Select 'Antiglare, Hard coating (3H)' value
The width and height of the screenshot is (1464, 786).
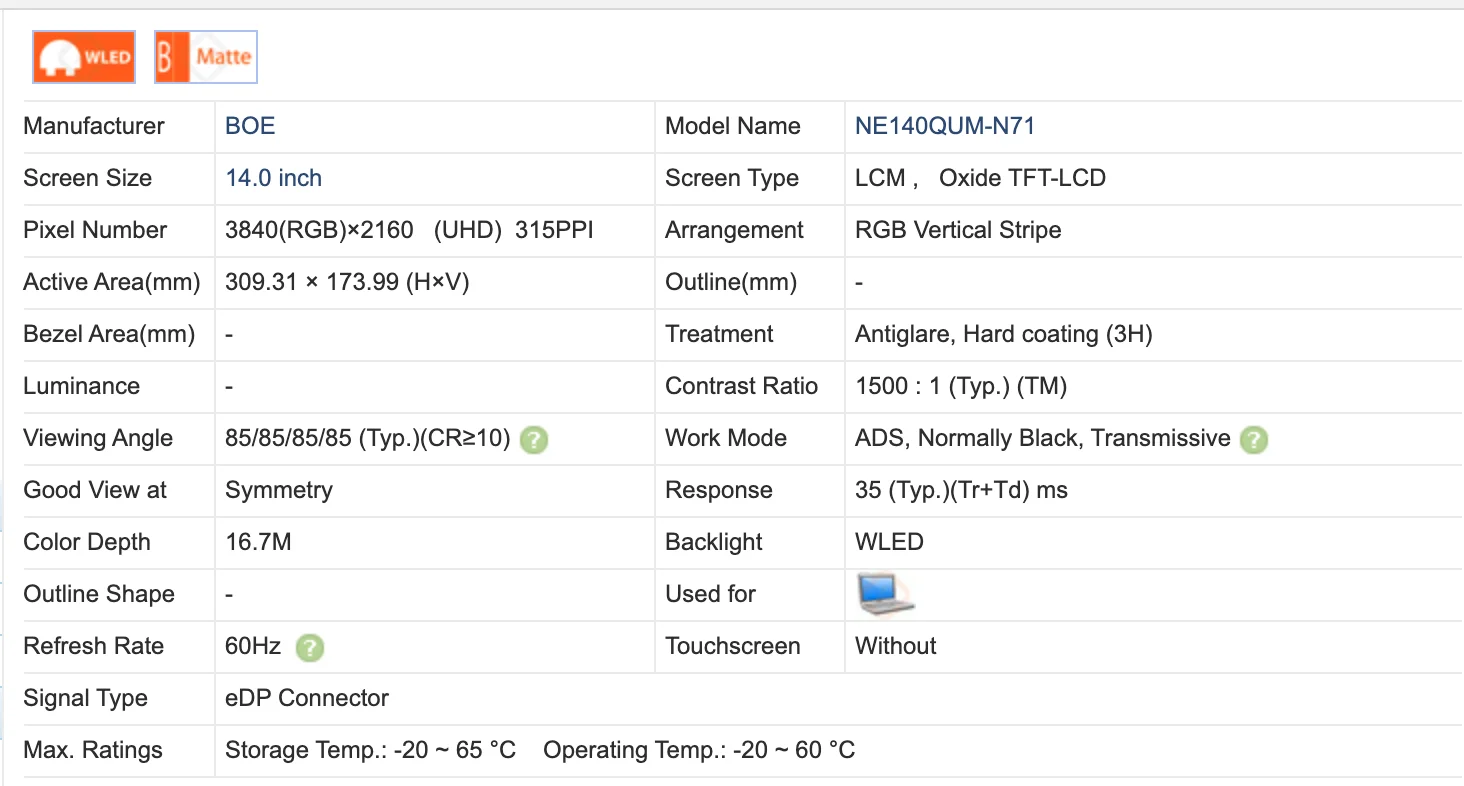(x=1004, y=334)
